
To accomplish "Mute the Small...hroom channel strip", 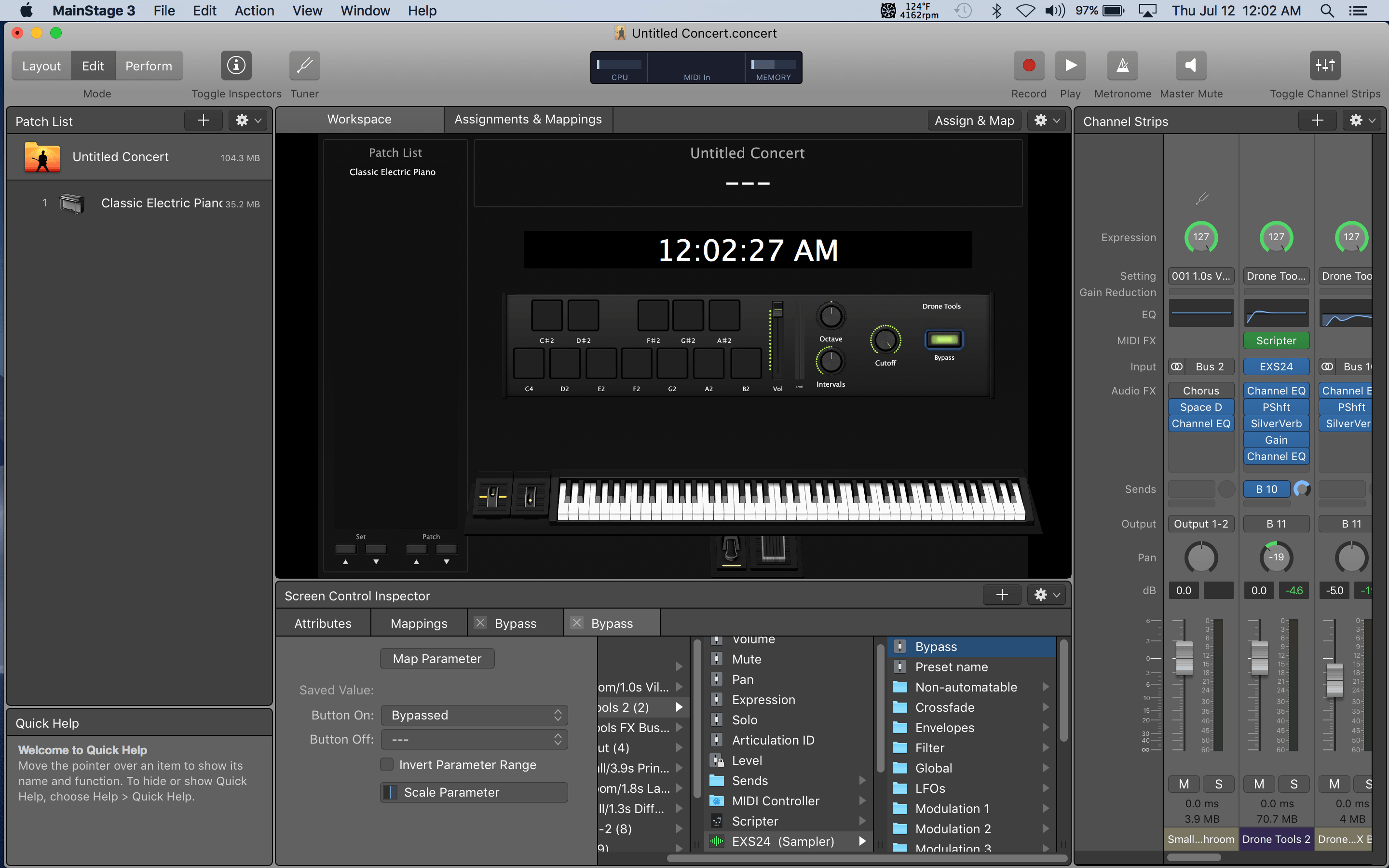I will pos(1184,784).
